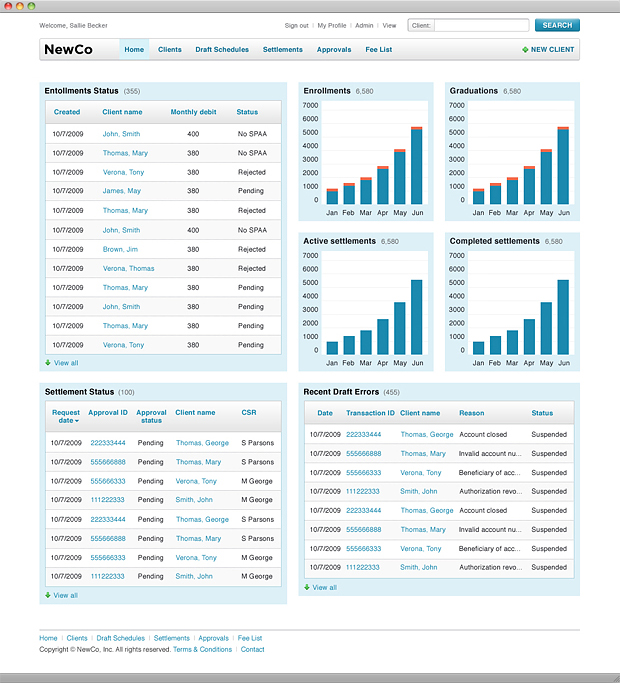Click the June bar in Completed settlements chart
Screen dimensions: 620x683
point(563,317)
